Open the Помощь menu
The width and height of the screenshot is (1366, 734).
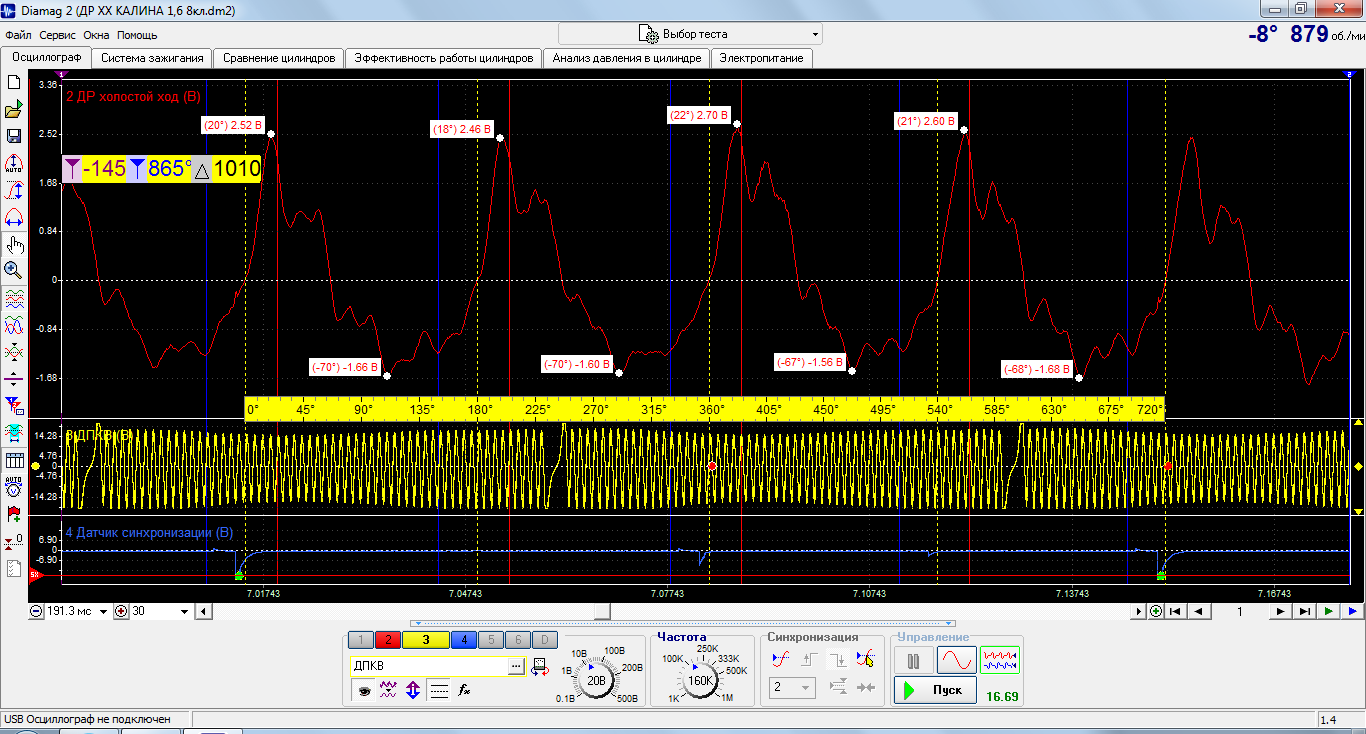(x=137, y=35)
